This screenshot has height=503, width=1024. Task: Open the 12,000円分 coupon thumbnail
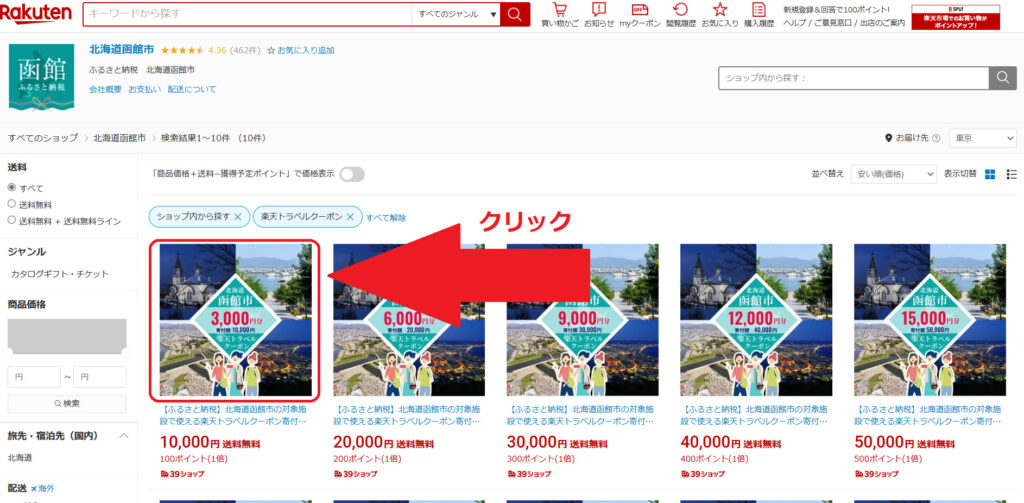tap(756, 320)
